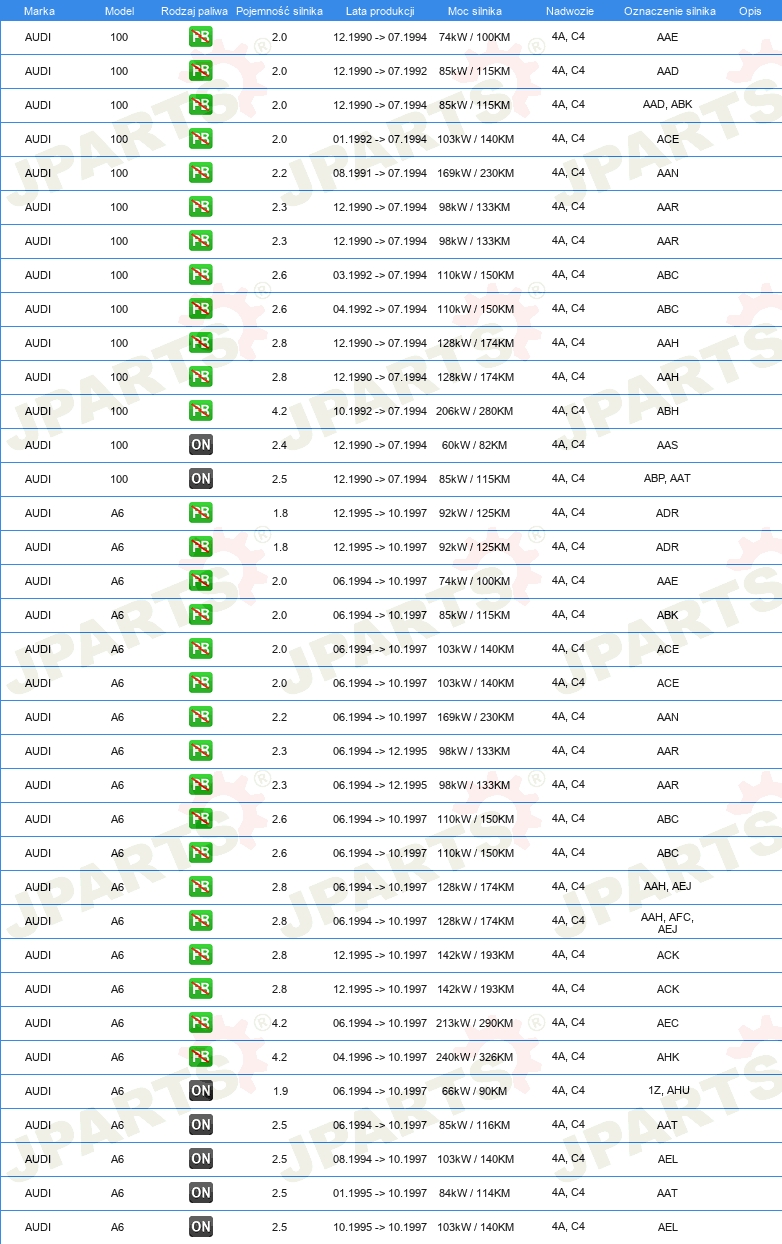Click the 1Z, AHU engine code
Screen dimensions: 782x1244
tap(667, 1091)
